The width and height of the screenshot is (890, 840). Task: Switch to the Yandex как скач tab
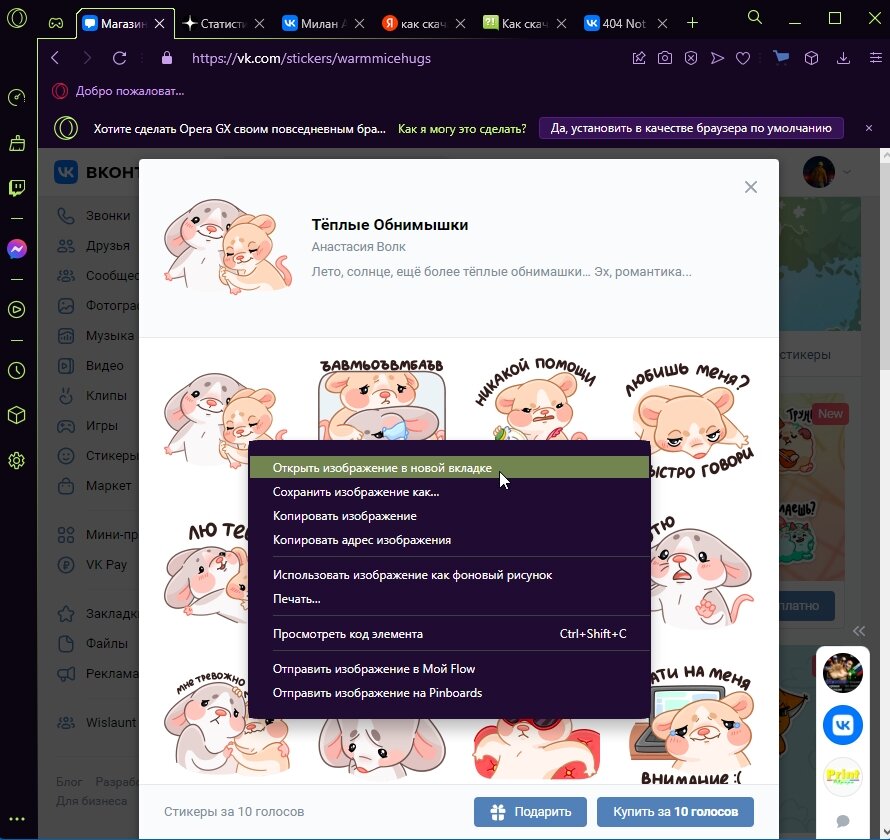[423, 24]
